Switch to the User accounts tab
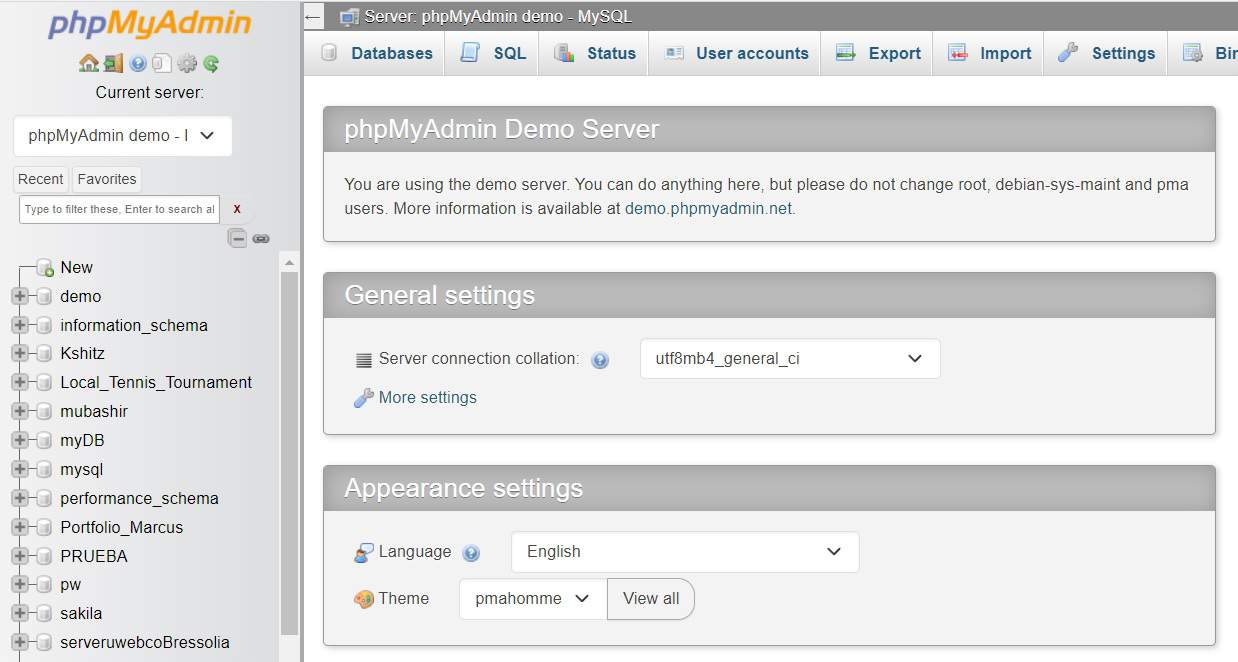1238x662 pixels. [x=736, y=54]
